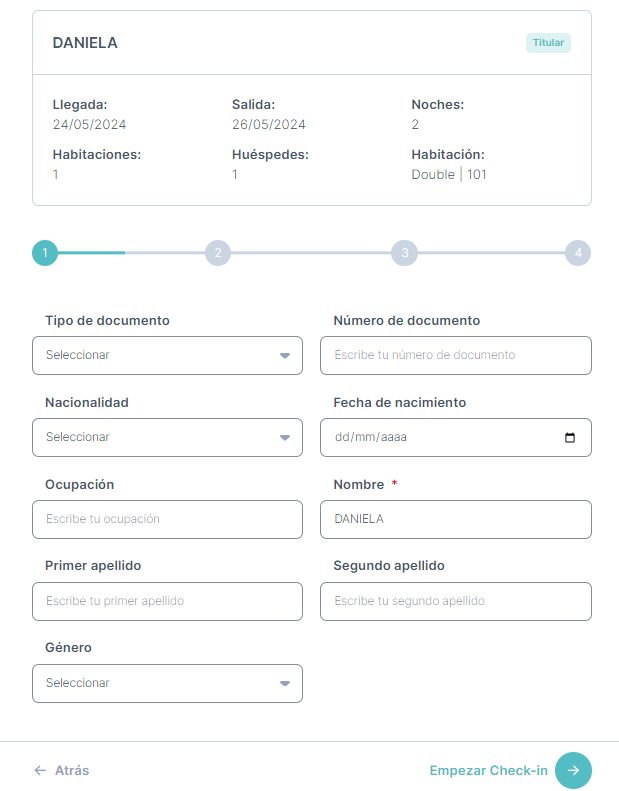Click the Empezar Check-in text
This screenshot has width=619, height=791.
(x=488, y=770)
